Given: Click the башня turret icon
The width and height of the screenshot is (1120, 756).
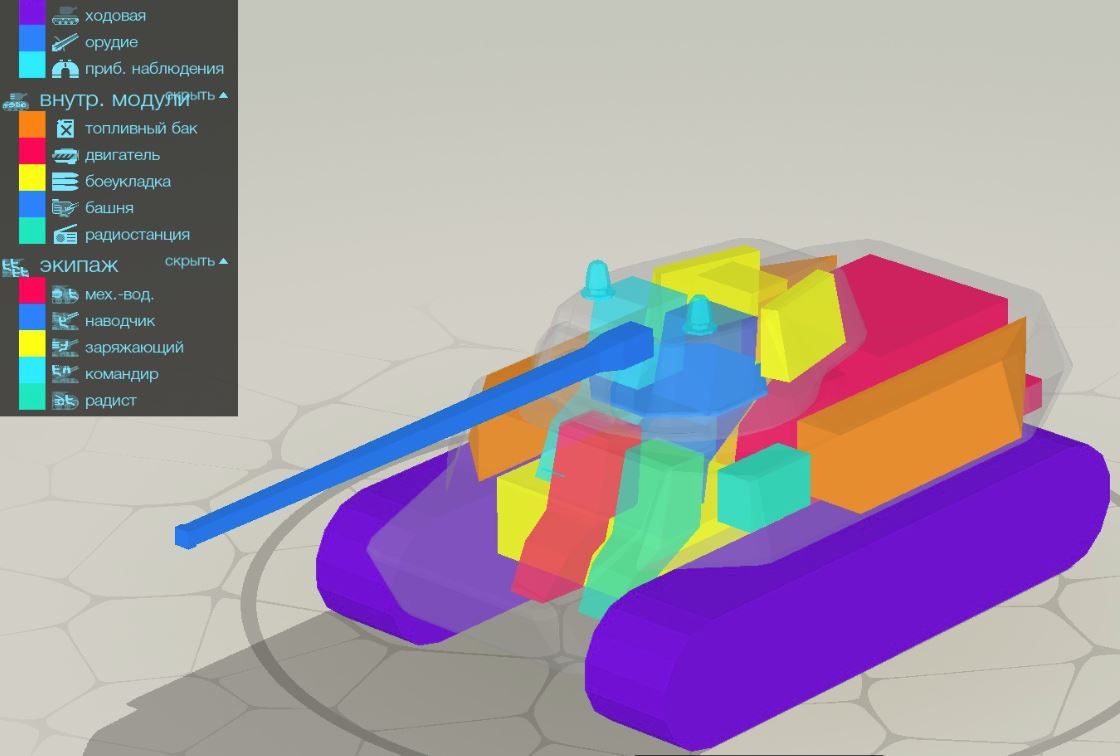Looking at the screenshot, I should click(65, 208).
